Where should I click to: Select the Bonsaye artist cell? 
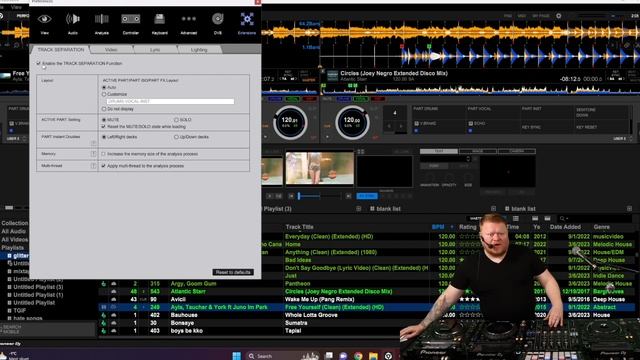coord(182,323)
